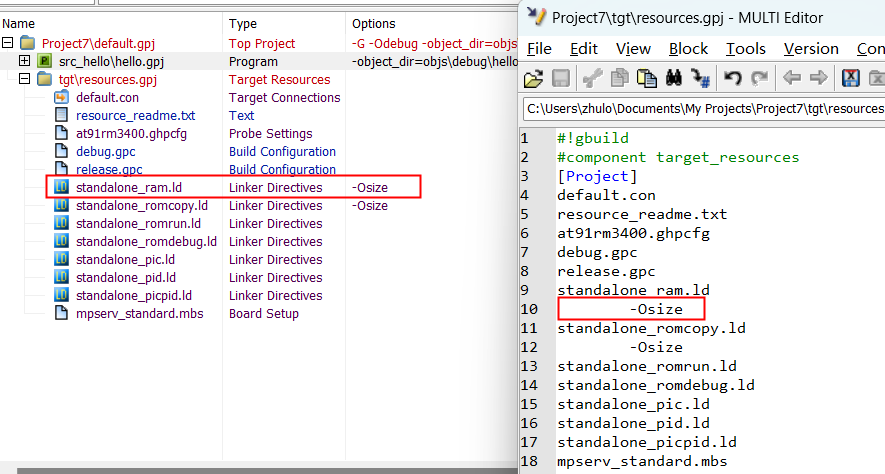This screenshot has height=474, width=885.
Task: Collapse the Project7\default.gpj top project
Action: point(8,44)
